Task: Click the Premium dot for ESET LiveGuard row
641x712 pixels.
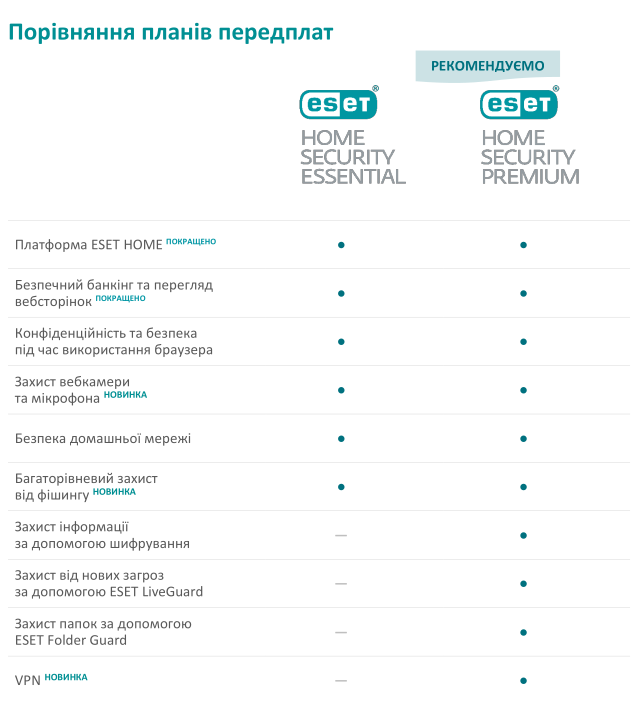Action: tap(523, 584)
